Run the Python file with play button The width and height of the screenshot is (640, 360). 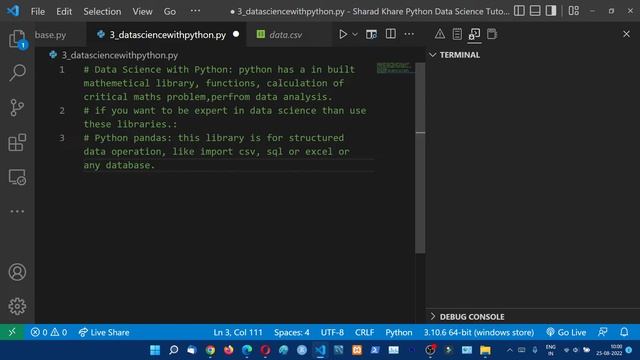[x=343, y=34]
